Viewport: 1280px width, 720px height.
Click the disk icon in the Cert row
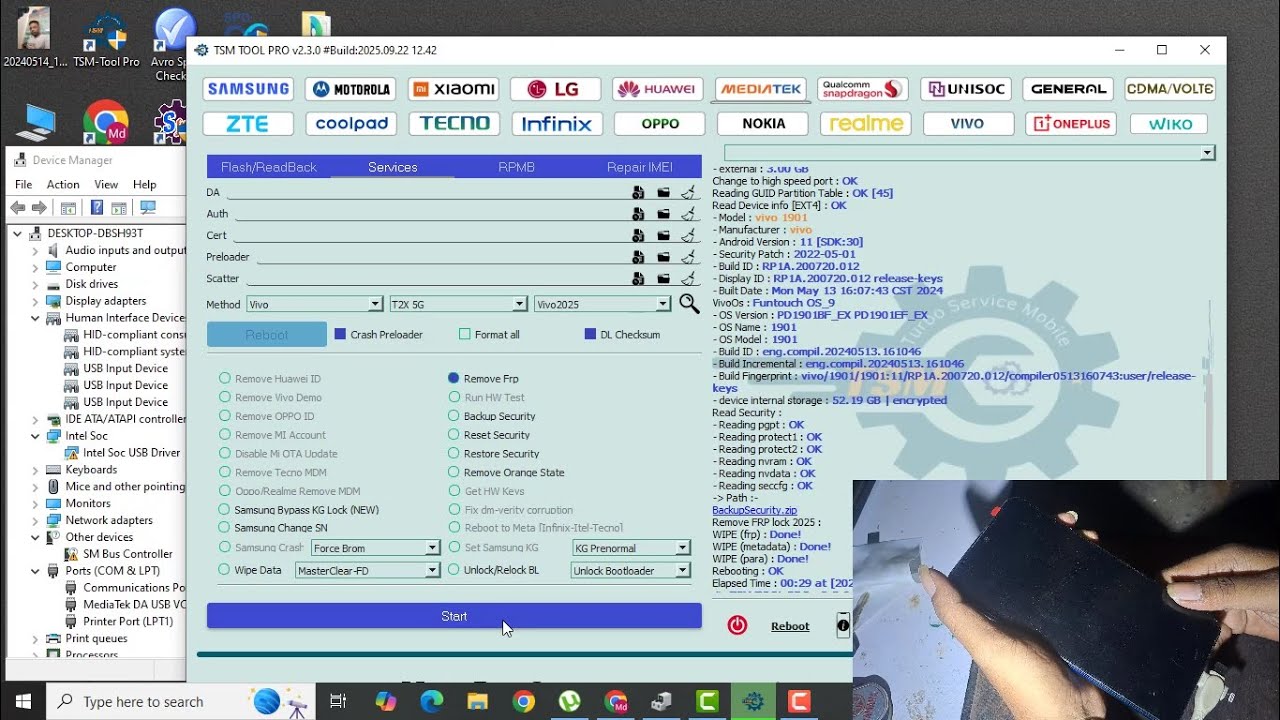[x=638, y=235]
